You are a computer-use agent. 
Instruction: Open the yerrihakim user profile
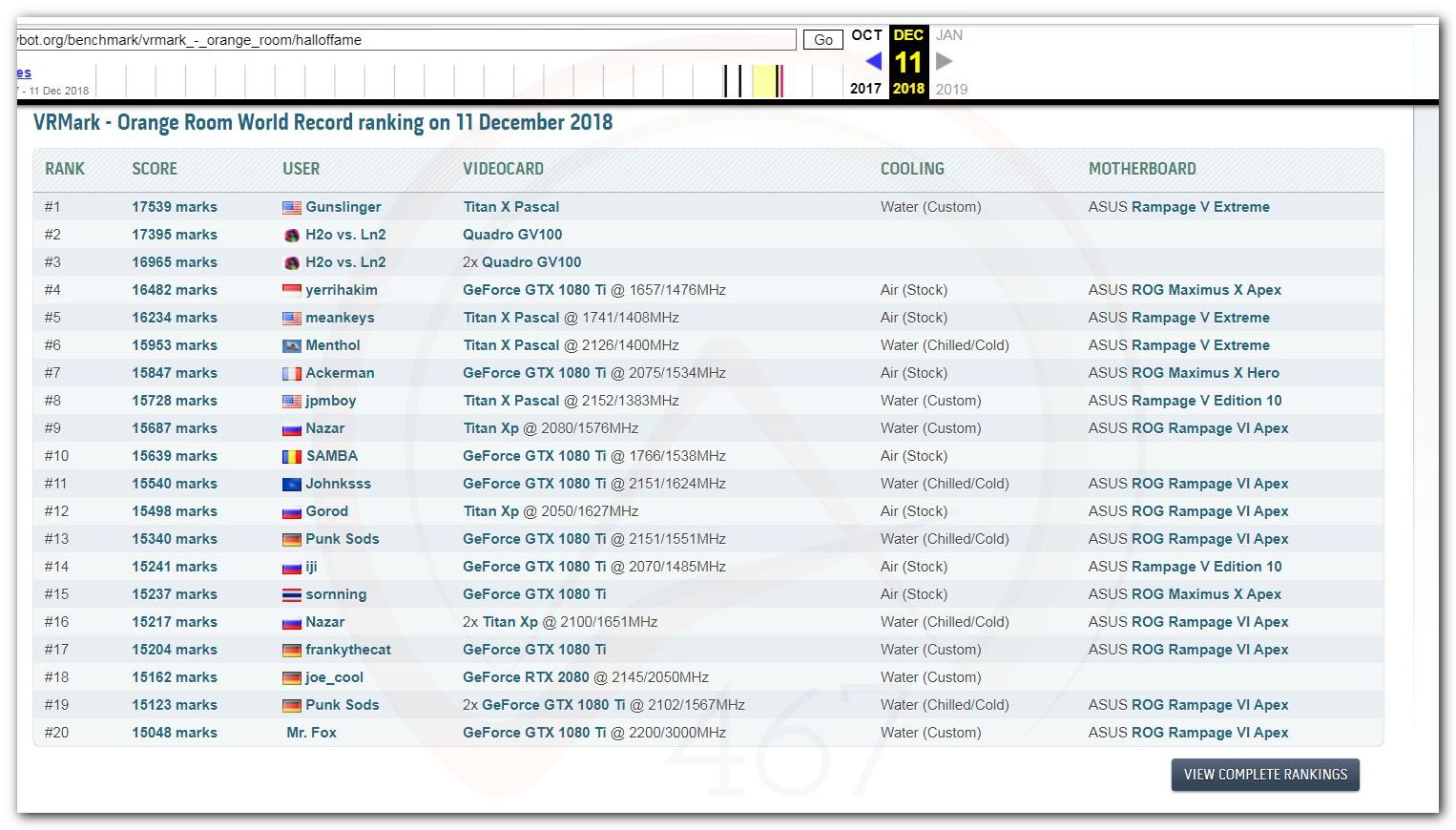pos(342,290)
